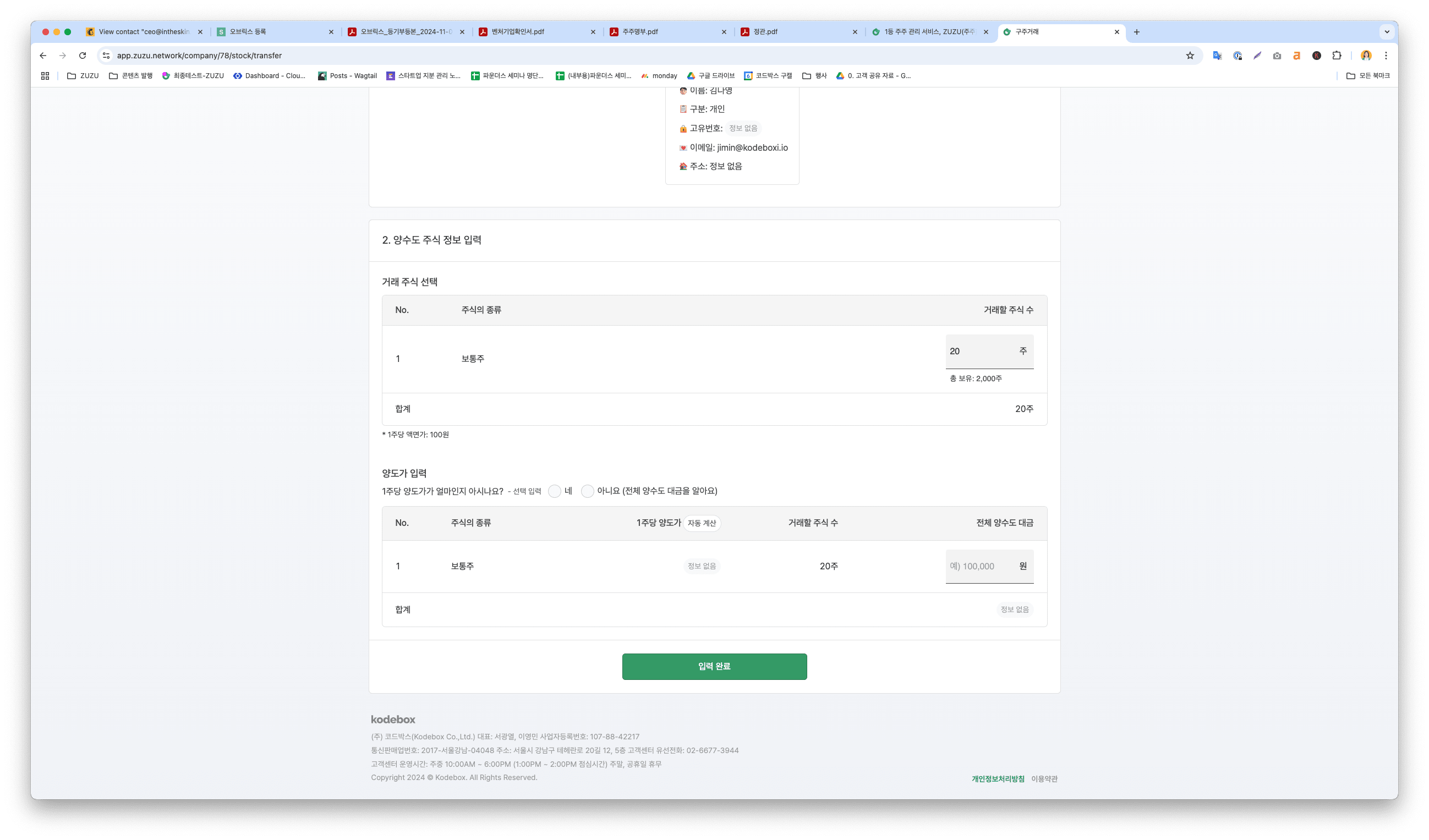Open the 개인정보처리방침 footer link
The height and width of the screenshot is (840, 1429).
click(998, 779)
